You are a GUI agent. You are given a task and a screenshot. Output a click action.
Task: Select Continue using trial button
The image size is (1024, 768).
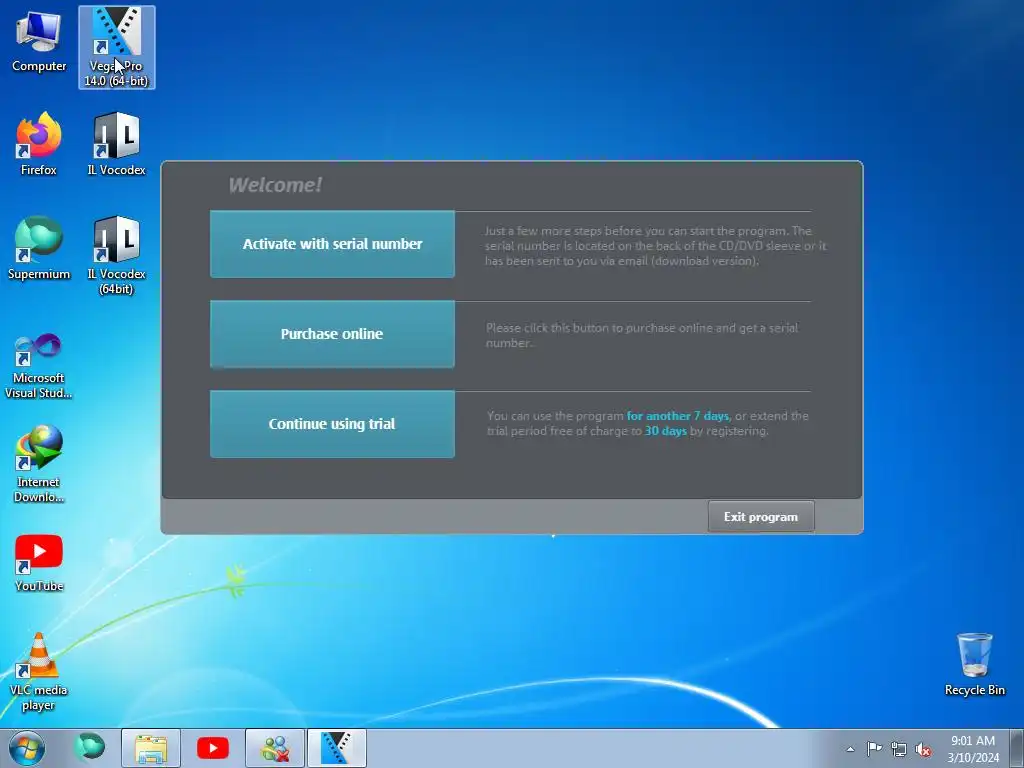pos(332,424)
